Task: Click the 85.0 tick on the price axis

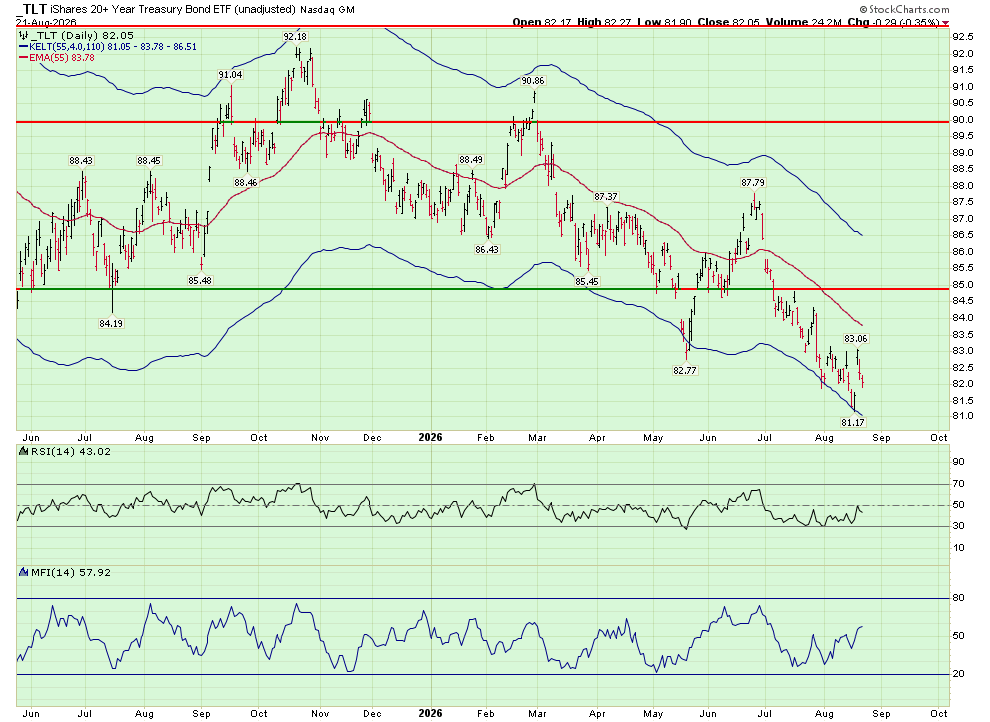Action: [x=962, y=285]
